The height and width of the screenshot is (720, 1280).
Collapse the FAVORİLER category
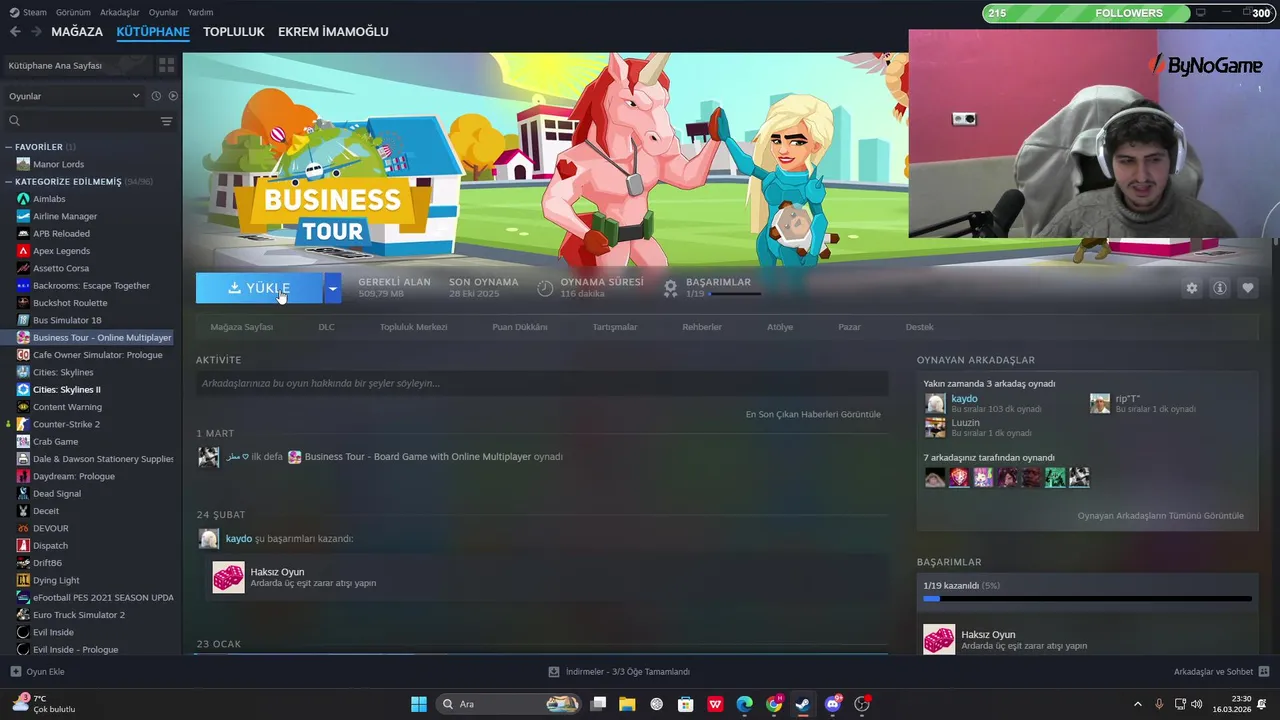click(x=9, y=147)
